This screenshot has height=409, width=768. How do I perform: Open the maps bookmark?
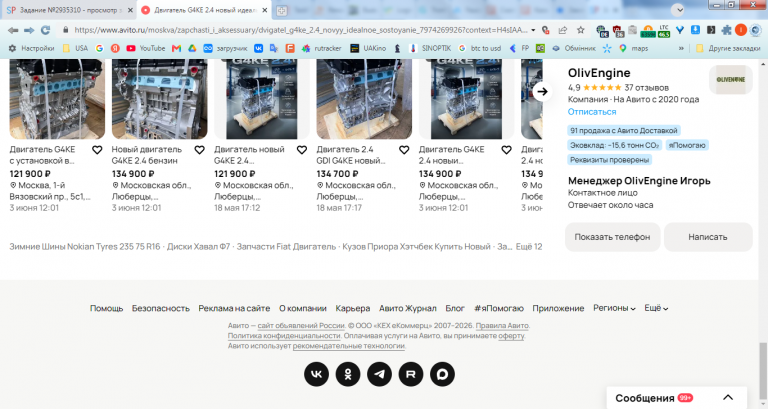(633, 48)
